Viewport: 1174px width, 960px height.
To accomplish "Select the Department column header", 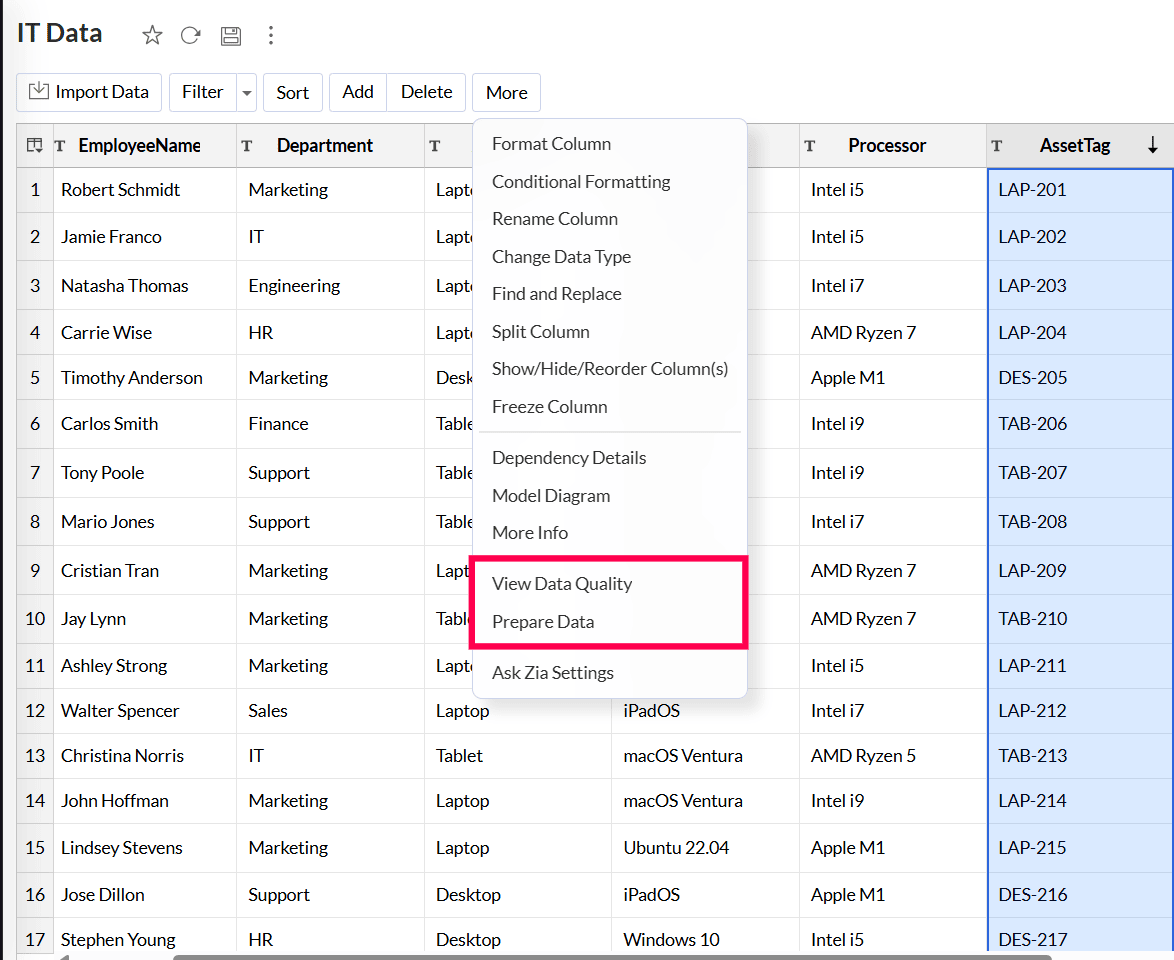I will tap(325, 146).
